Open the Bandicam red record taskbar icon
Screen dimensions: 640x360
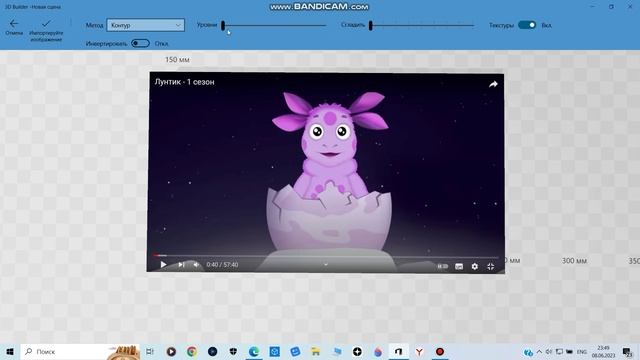click(x=440, y=351)
